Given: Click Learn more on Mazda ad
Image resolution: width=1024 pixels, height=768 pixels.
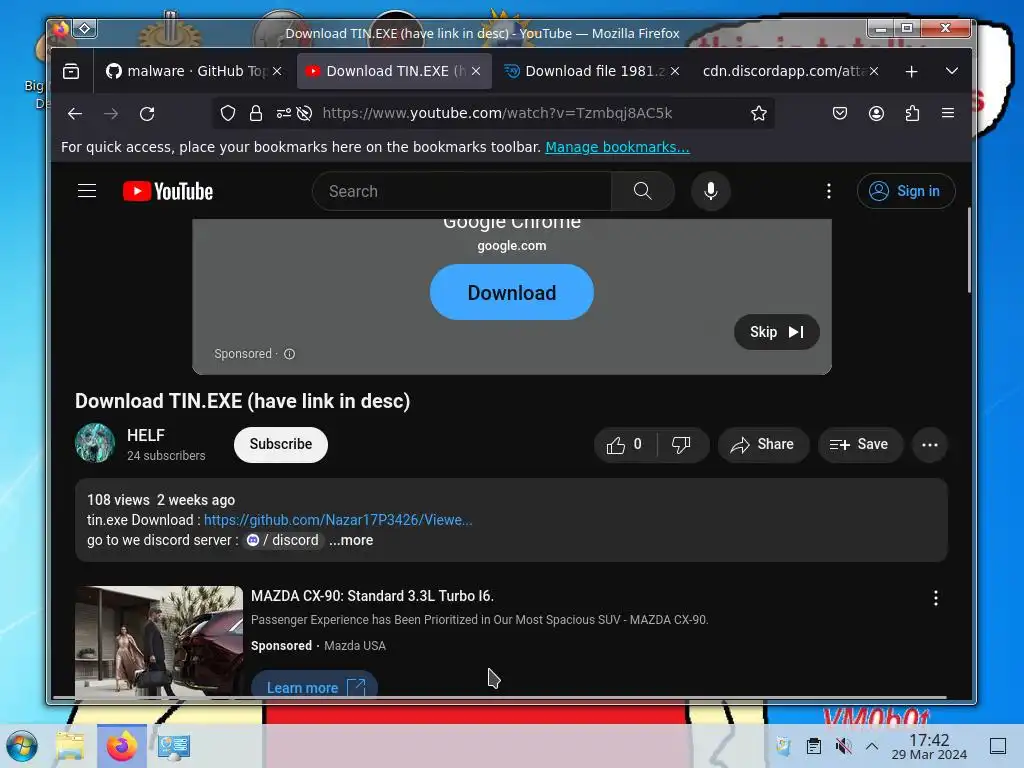Looking at the screenshot, I should (315, 686).
